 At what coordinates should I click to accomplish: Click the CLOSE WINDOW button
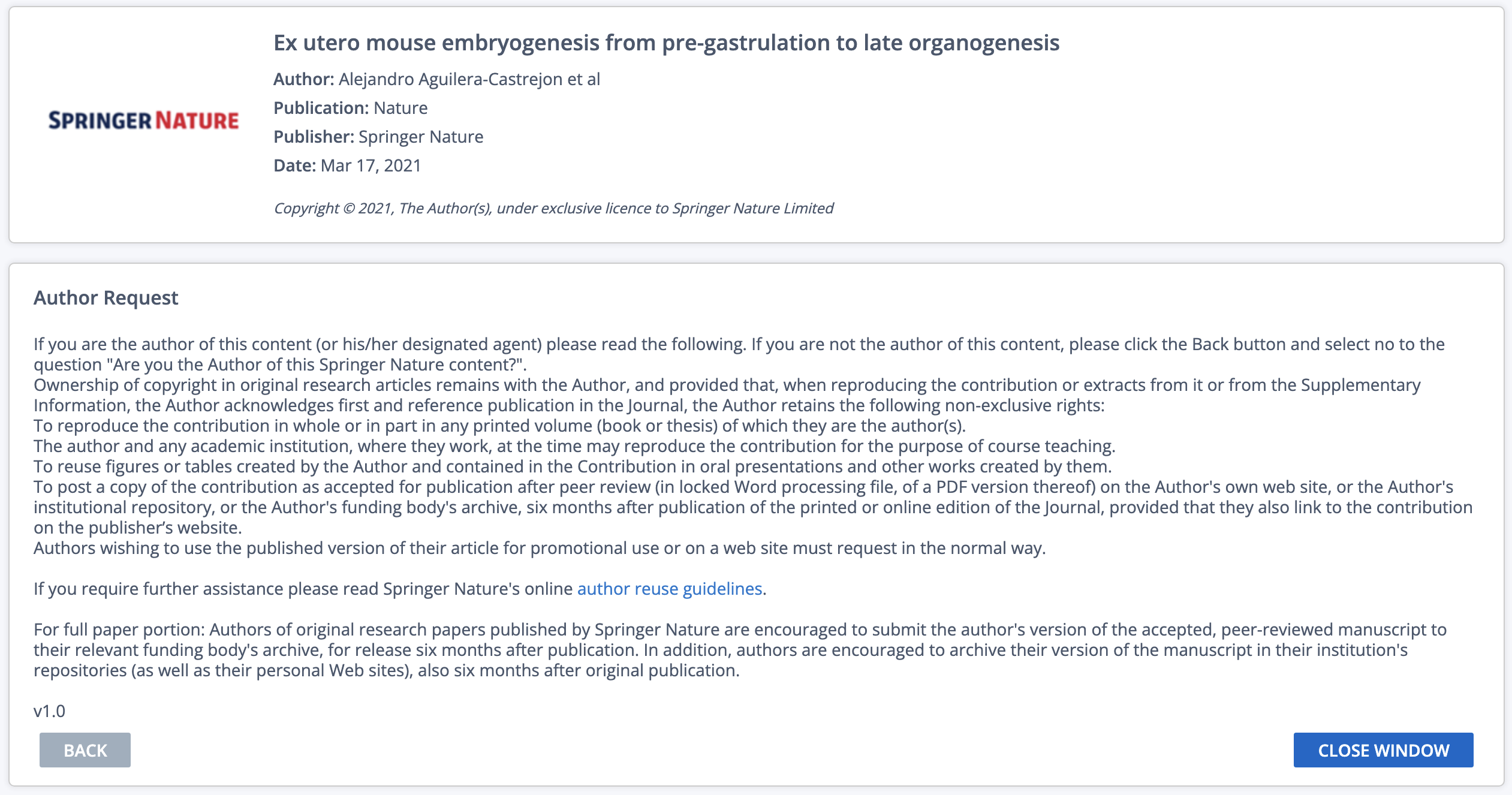(1383, 750)
